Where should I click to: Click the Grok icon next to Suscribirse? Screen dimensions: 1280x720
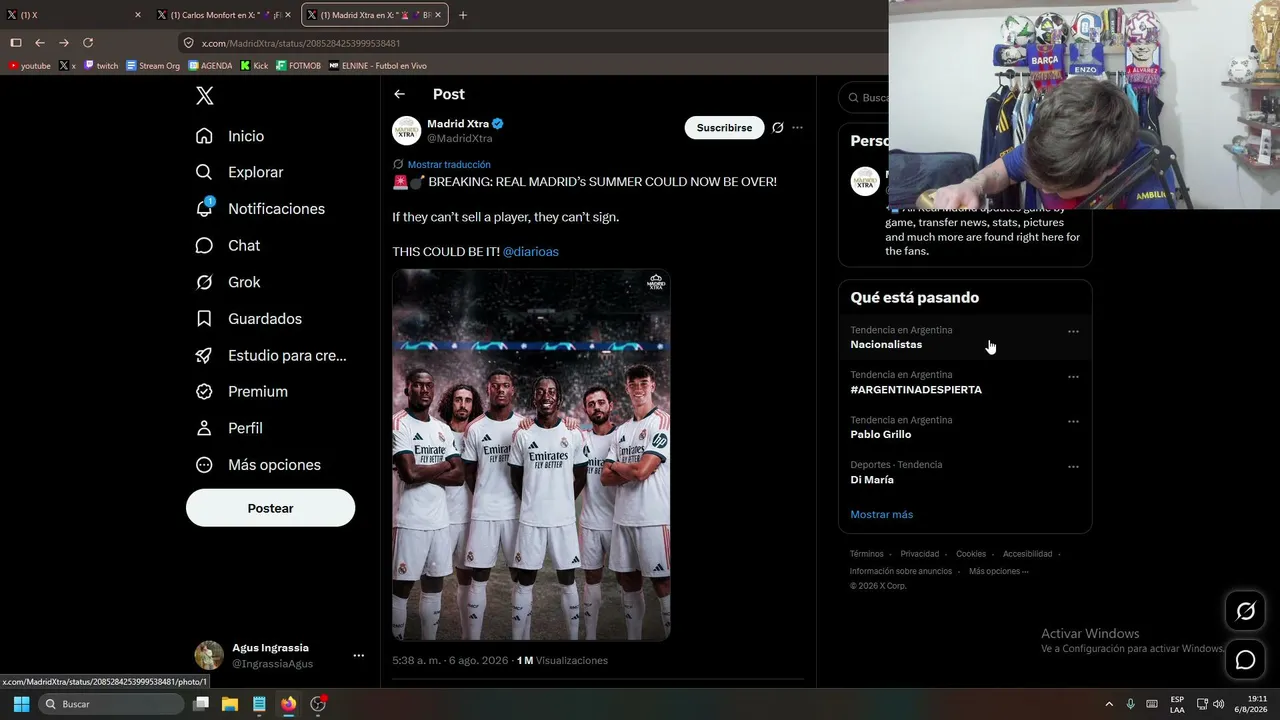click(x=777, y=128)
